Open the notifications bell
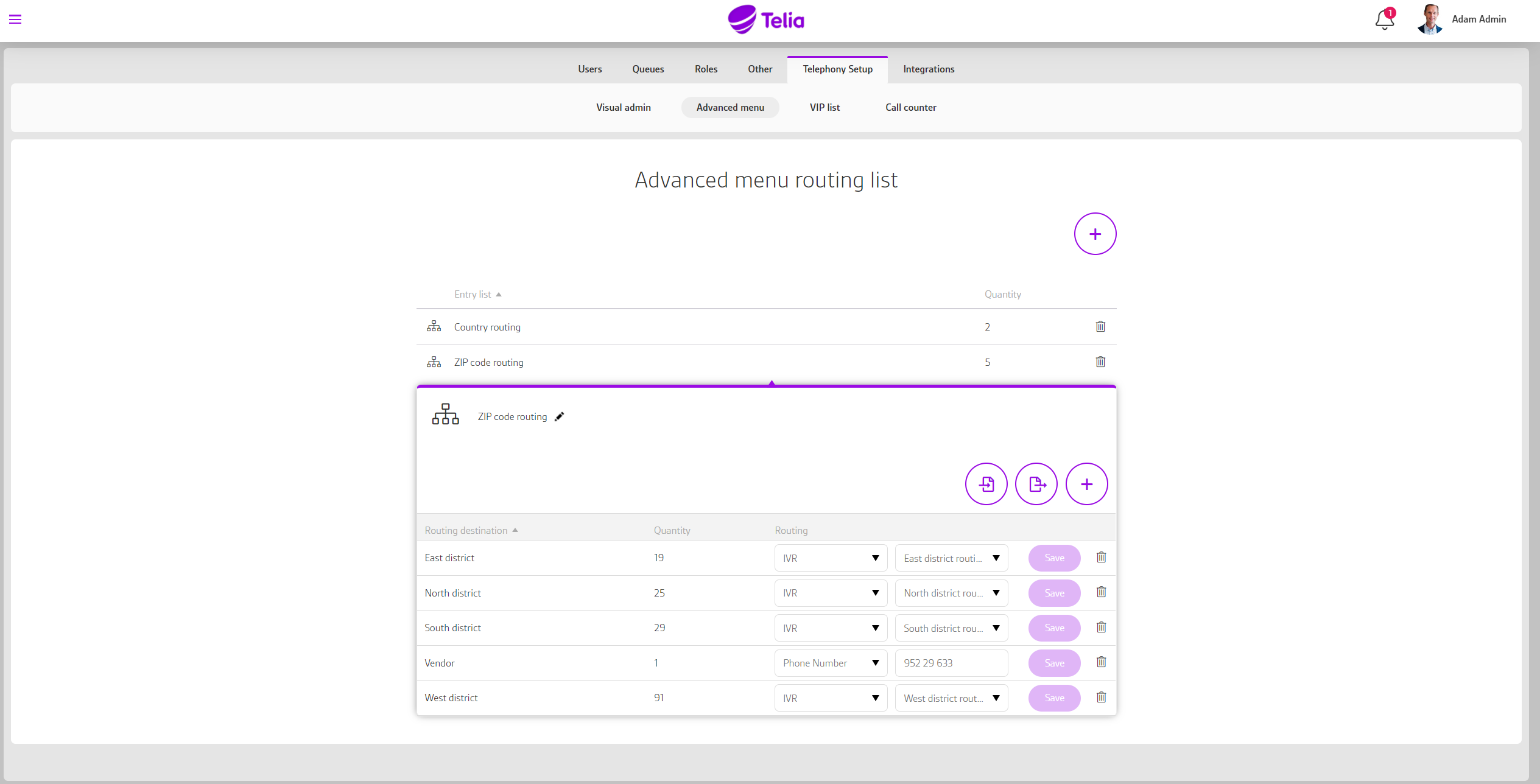This screenshot has width=1540, height=784. 1384,19
